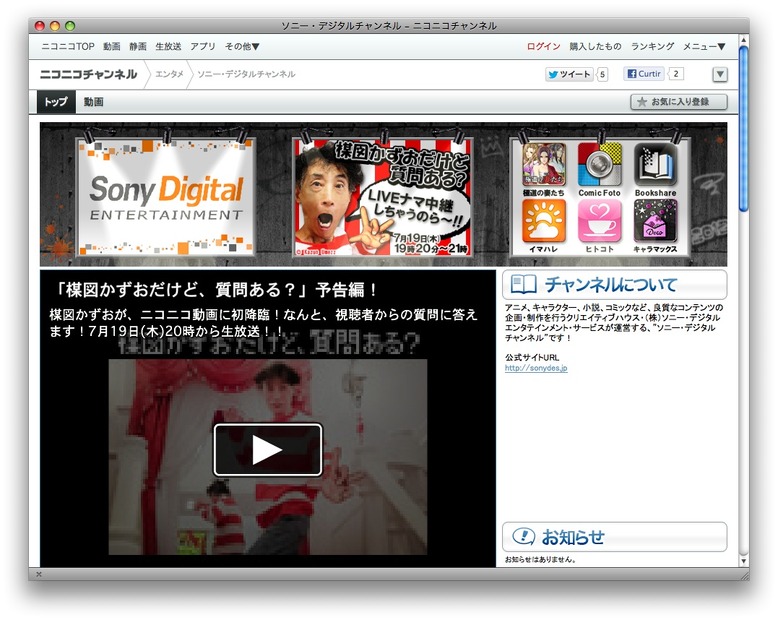Click the green zoom window button

[x=70, y=26]
